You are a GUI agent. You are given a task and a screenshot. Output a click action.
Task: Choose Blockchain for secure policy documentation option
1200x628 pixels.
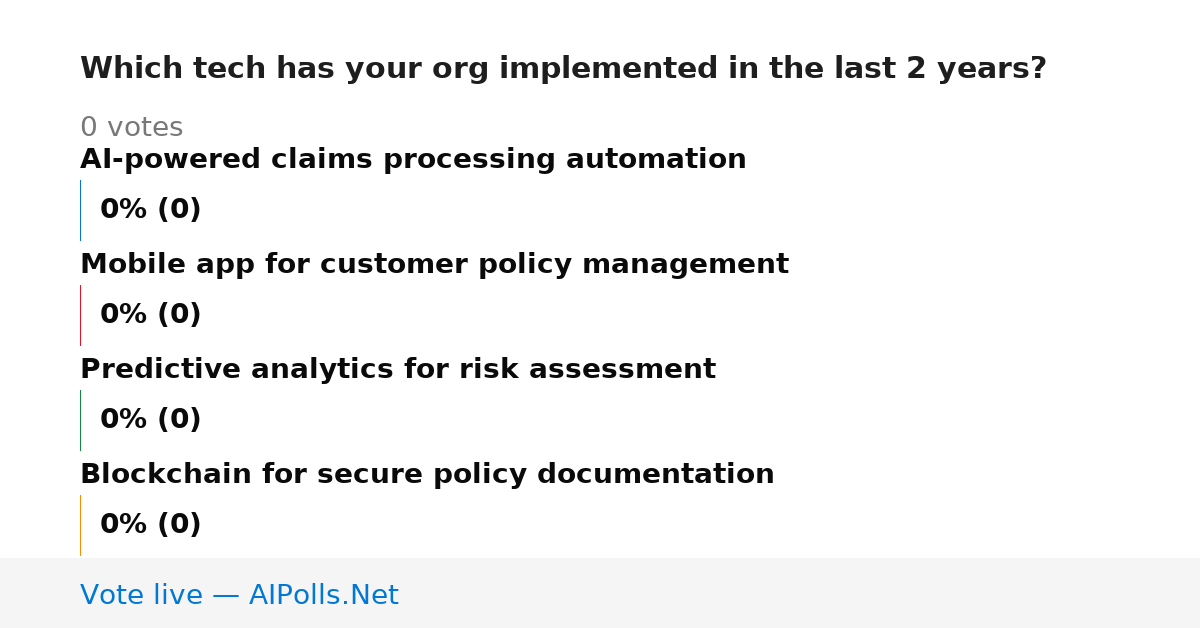click(x=427, y=475)
